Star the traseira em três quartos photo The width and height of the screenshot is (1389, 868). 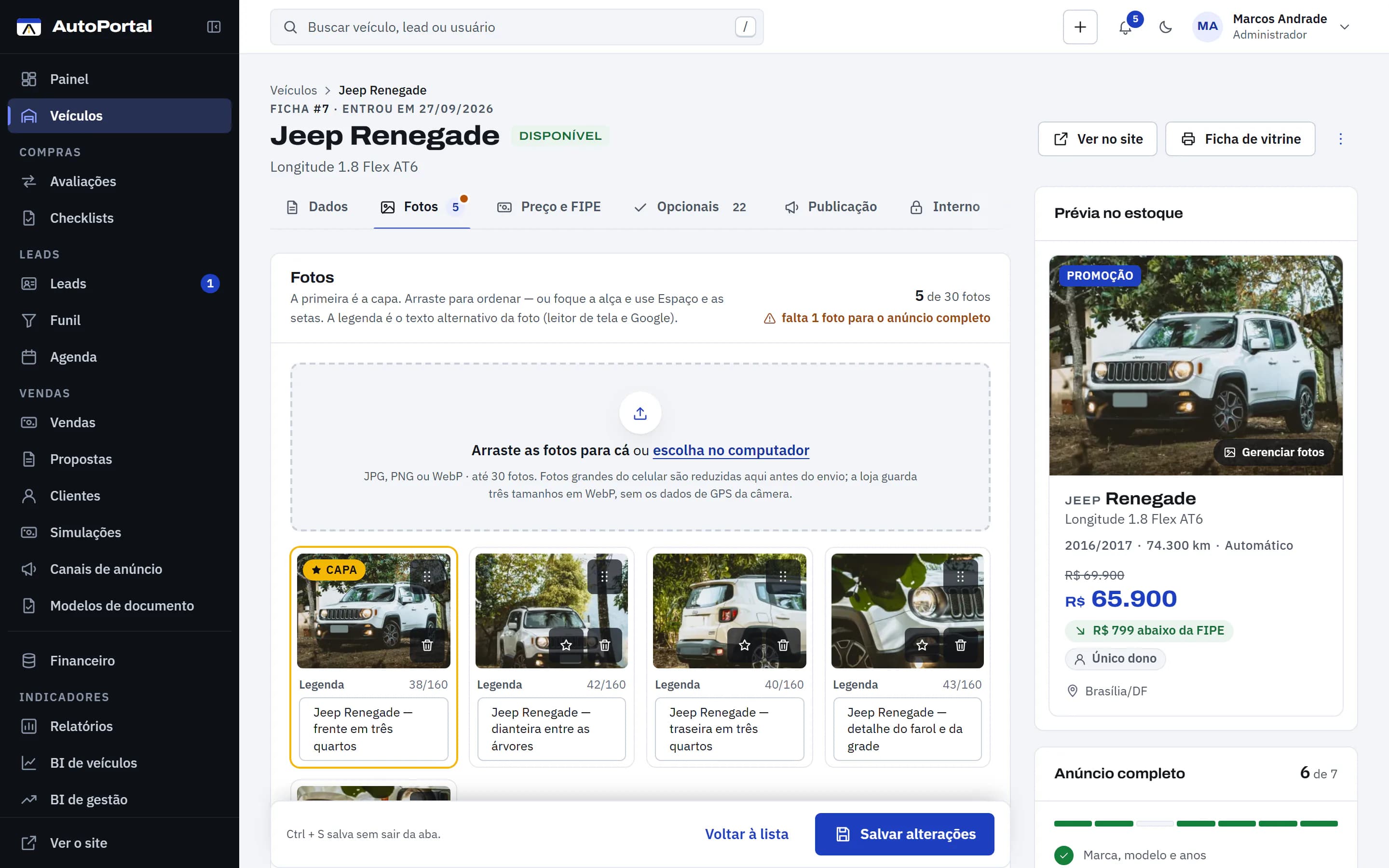745,645
